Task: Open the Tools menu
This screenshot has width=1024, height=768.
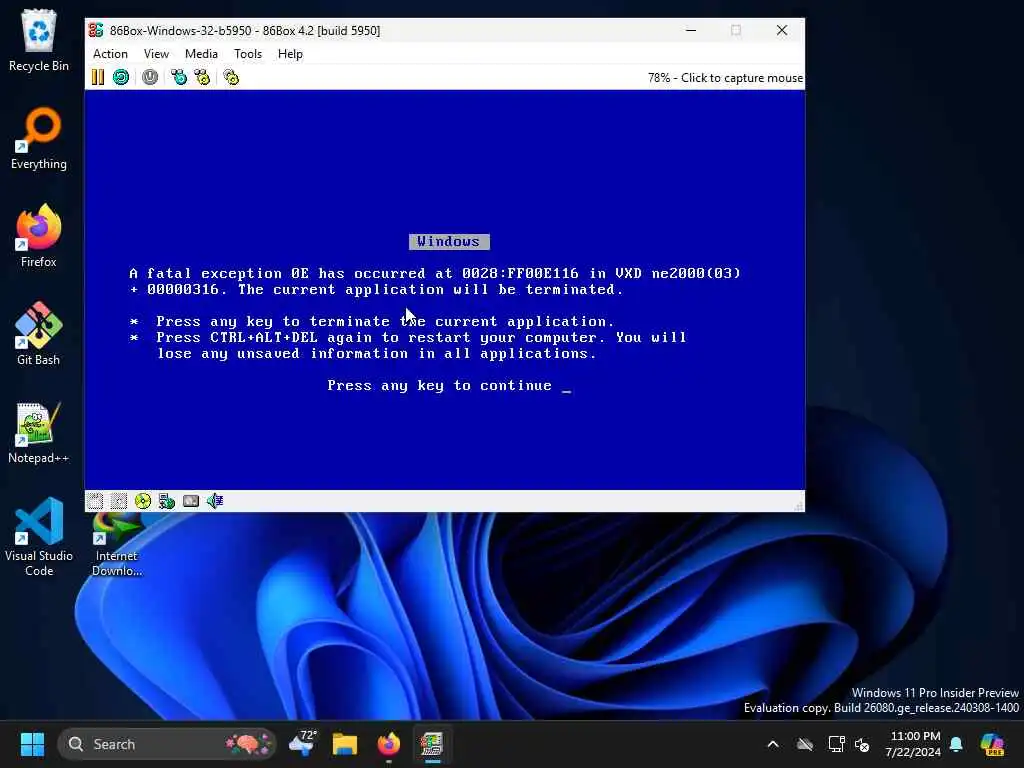Action: click(248, 54)
